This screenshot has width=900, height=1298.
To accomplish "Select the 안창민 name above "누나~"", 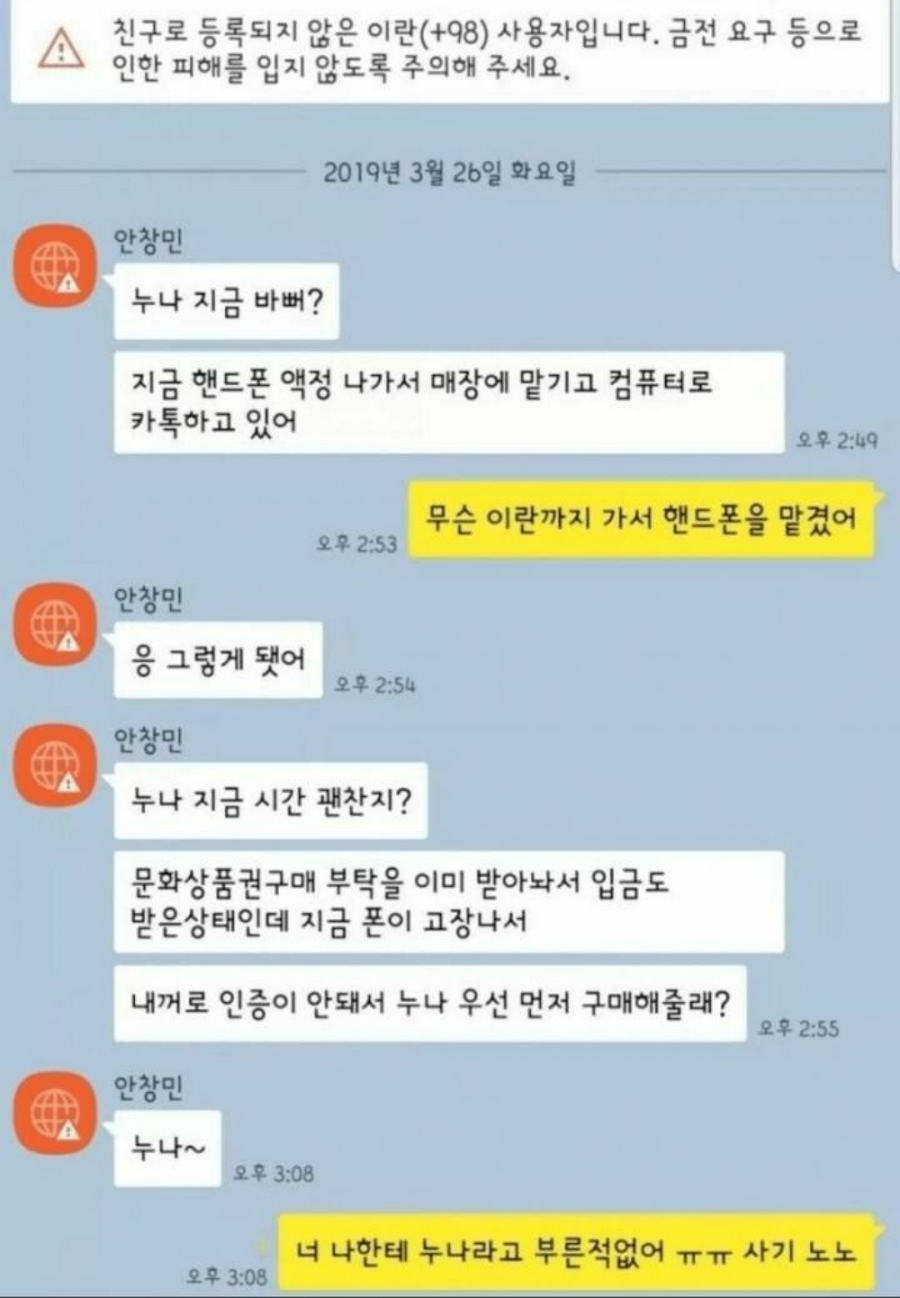I will (149, 1088).
